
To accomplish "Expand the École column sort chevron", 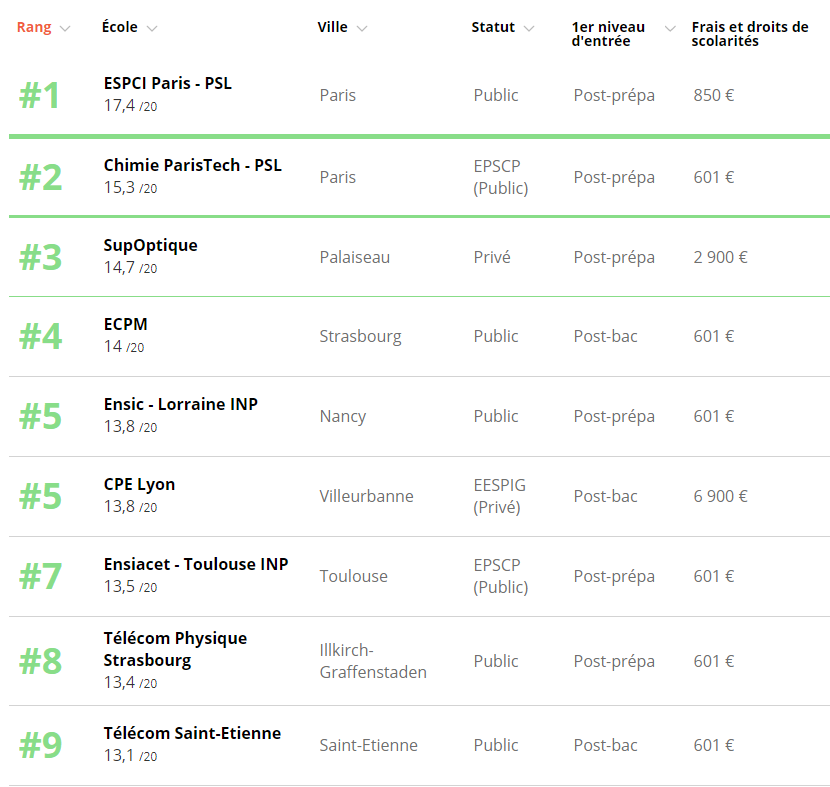I will point(152,28).
